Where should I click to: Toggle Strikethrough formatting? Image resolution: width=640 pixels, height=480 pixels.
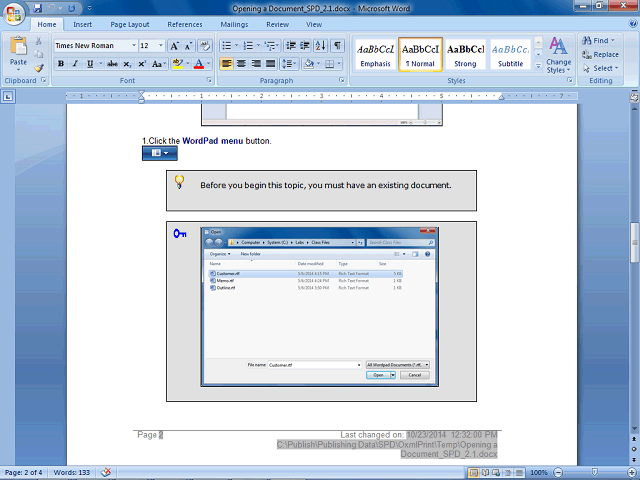(x=112, y=64)
